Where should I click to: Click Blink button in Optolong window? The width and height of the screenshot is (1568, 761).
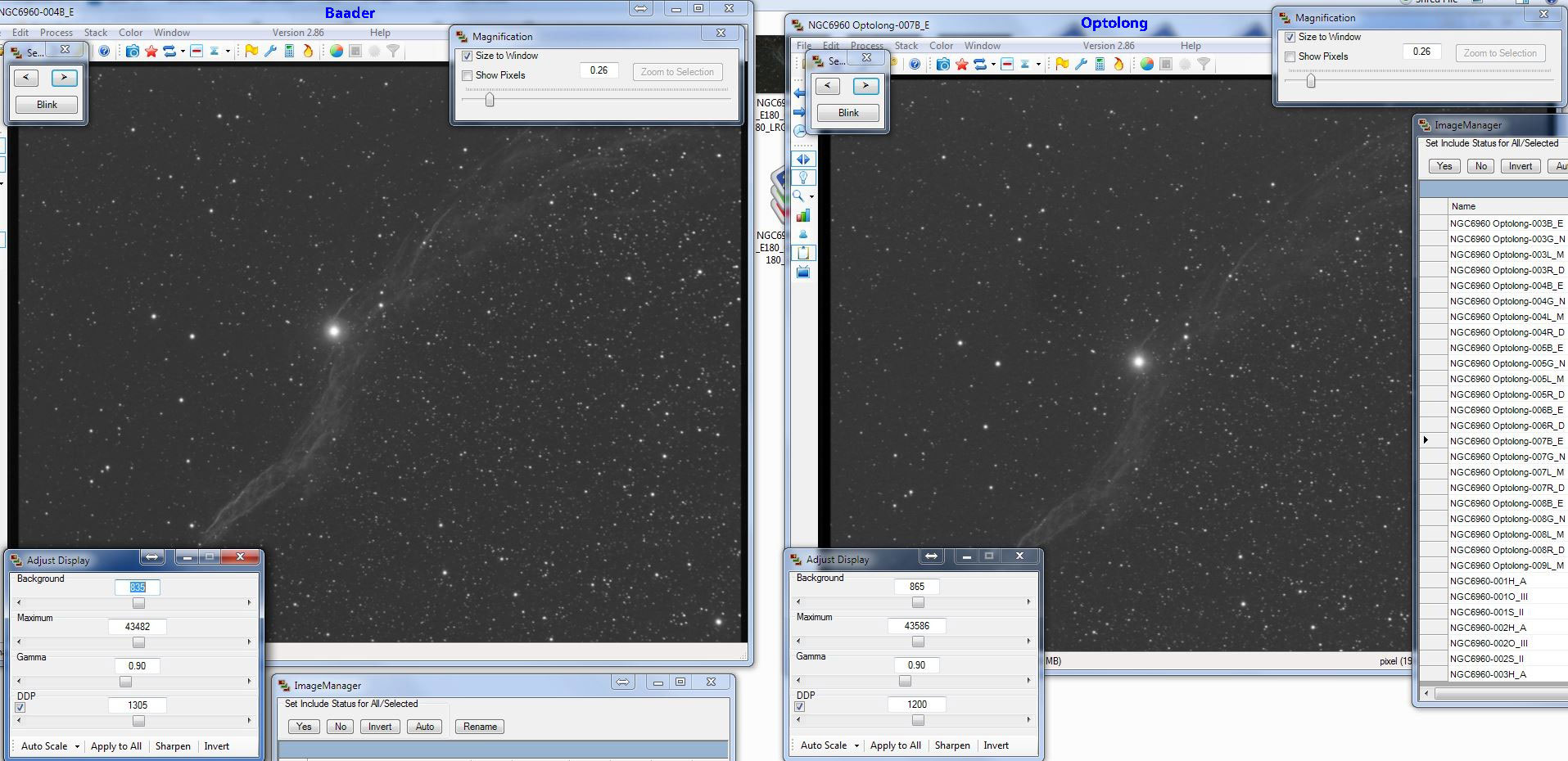tap(848, 113)
